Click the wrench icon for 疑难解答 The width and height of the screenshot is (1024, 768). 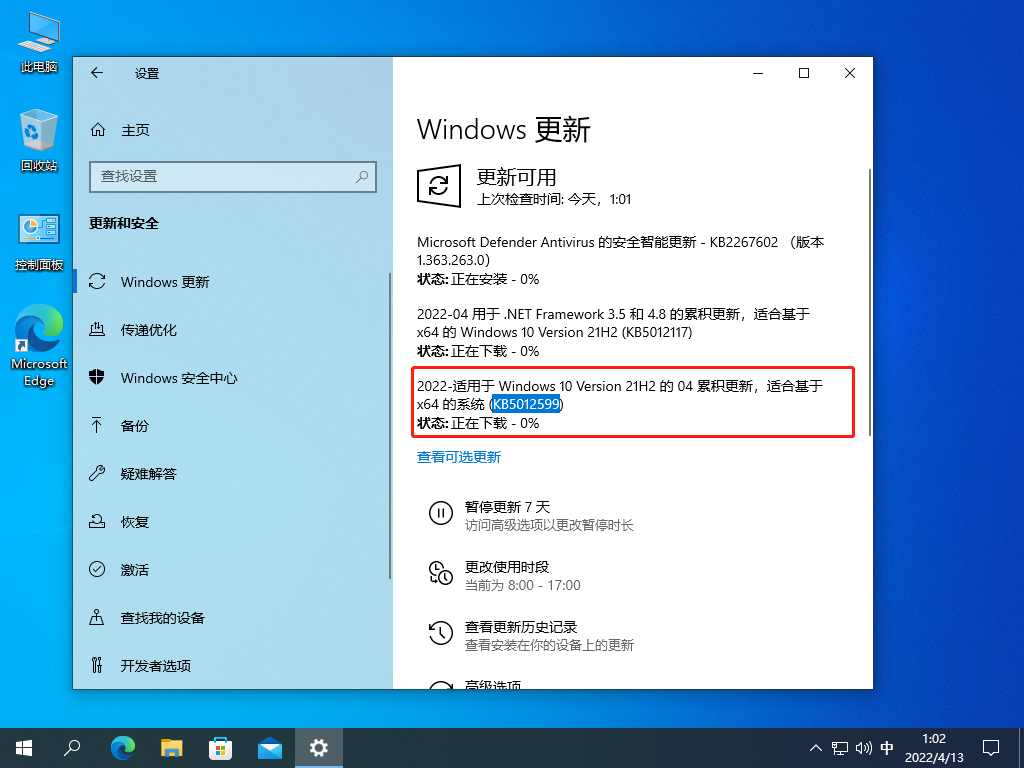tap(97, 473)
